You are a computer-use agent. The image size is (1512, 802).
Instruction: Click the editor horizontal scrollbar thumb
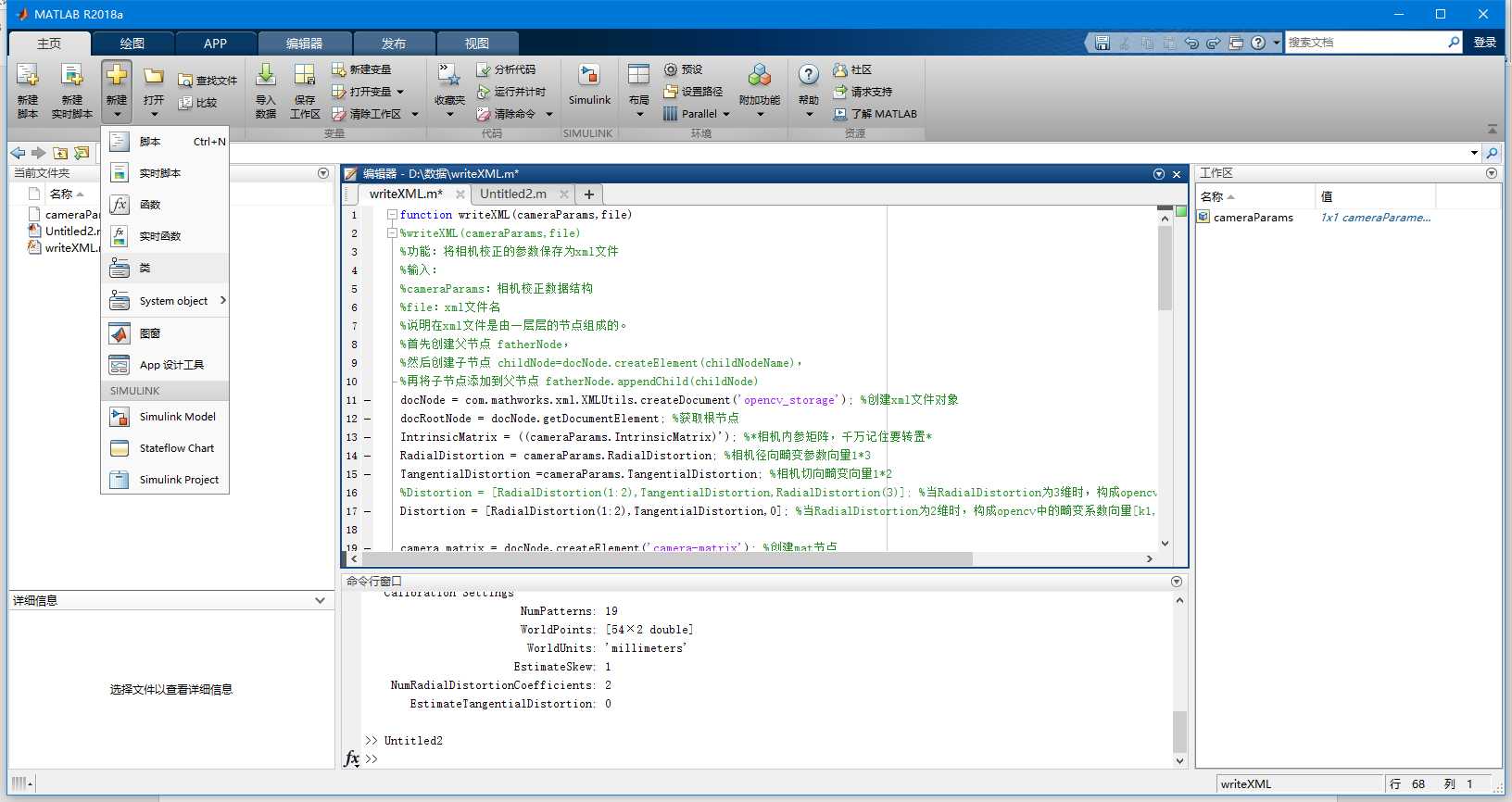(667, 558)
